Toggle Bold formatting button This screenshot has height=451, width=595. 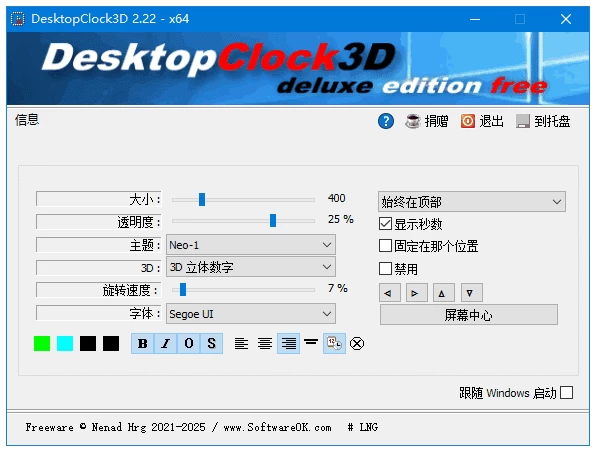143,344
